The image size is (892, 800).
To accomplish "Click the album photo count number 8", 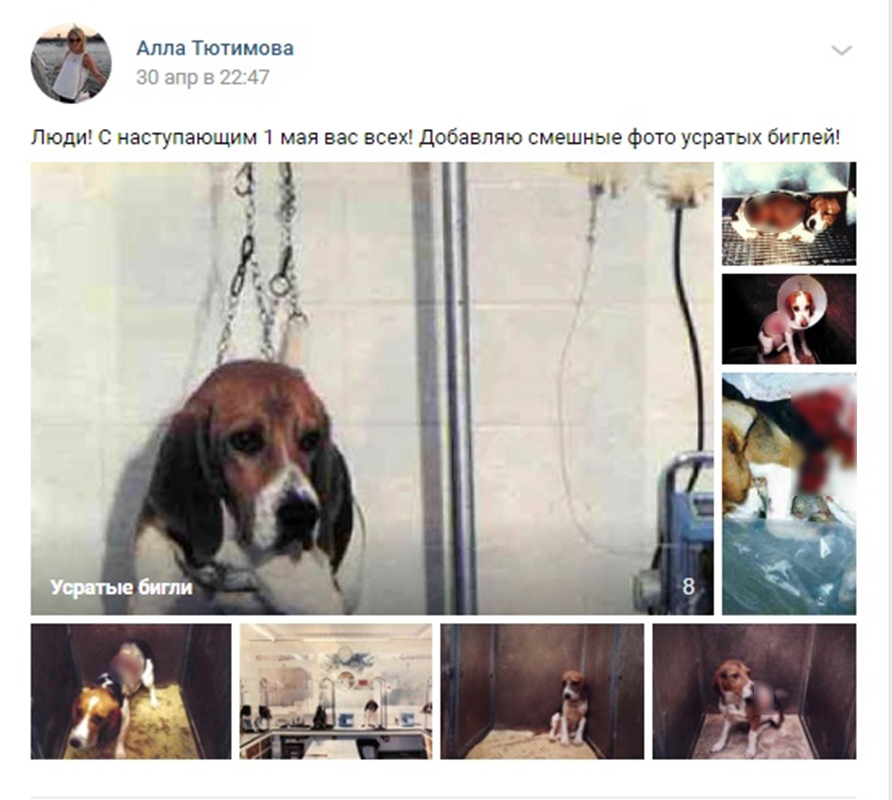I will click(688, 587).
